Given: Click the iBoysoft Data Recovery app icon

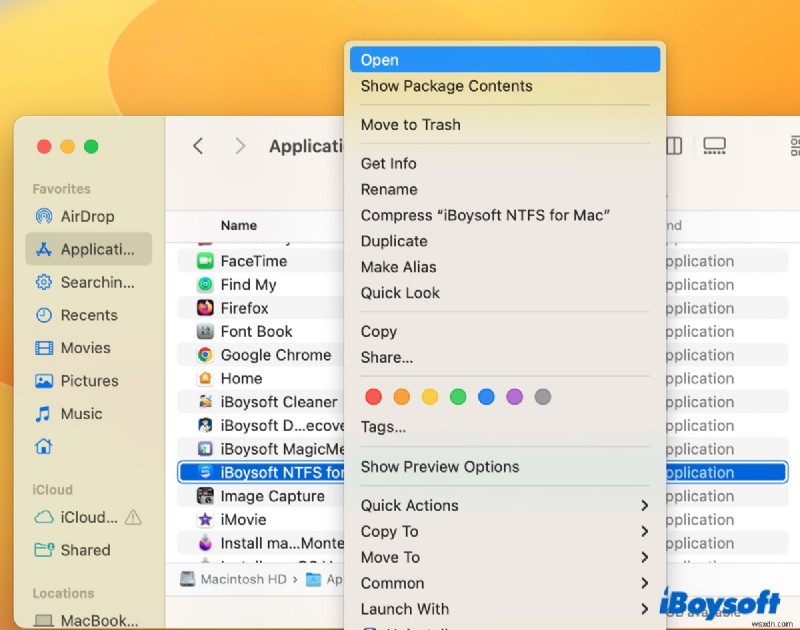Looking at the screenshot, I should [x=205, y=425].
